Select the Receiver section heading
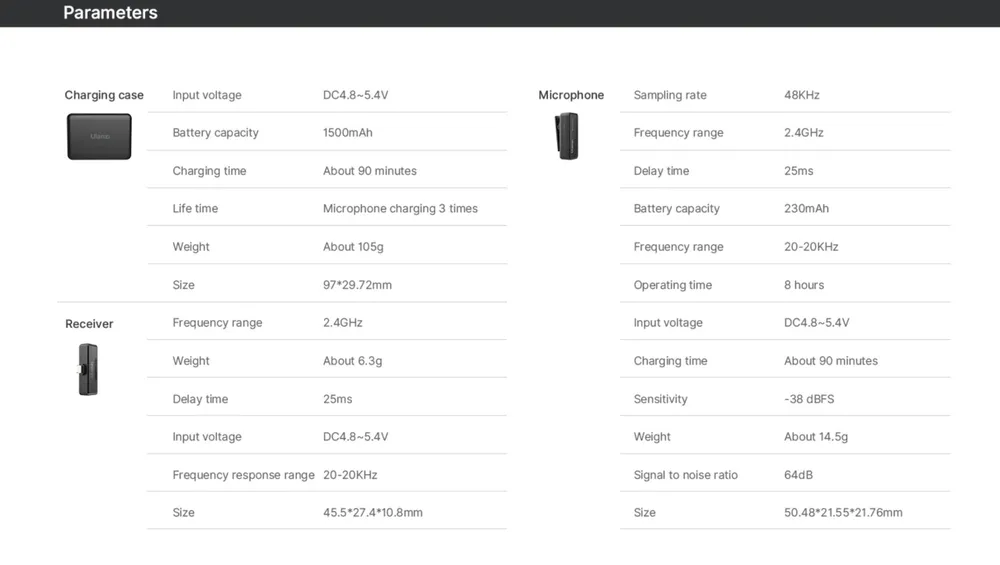 point(89,324)
